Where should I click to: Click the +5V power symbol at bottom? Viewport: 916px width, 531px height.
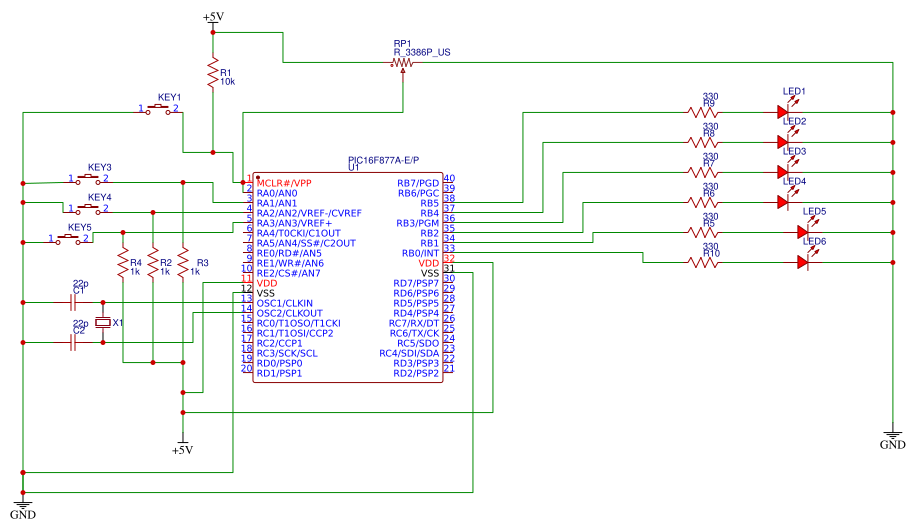pos(182,445)
